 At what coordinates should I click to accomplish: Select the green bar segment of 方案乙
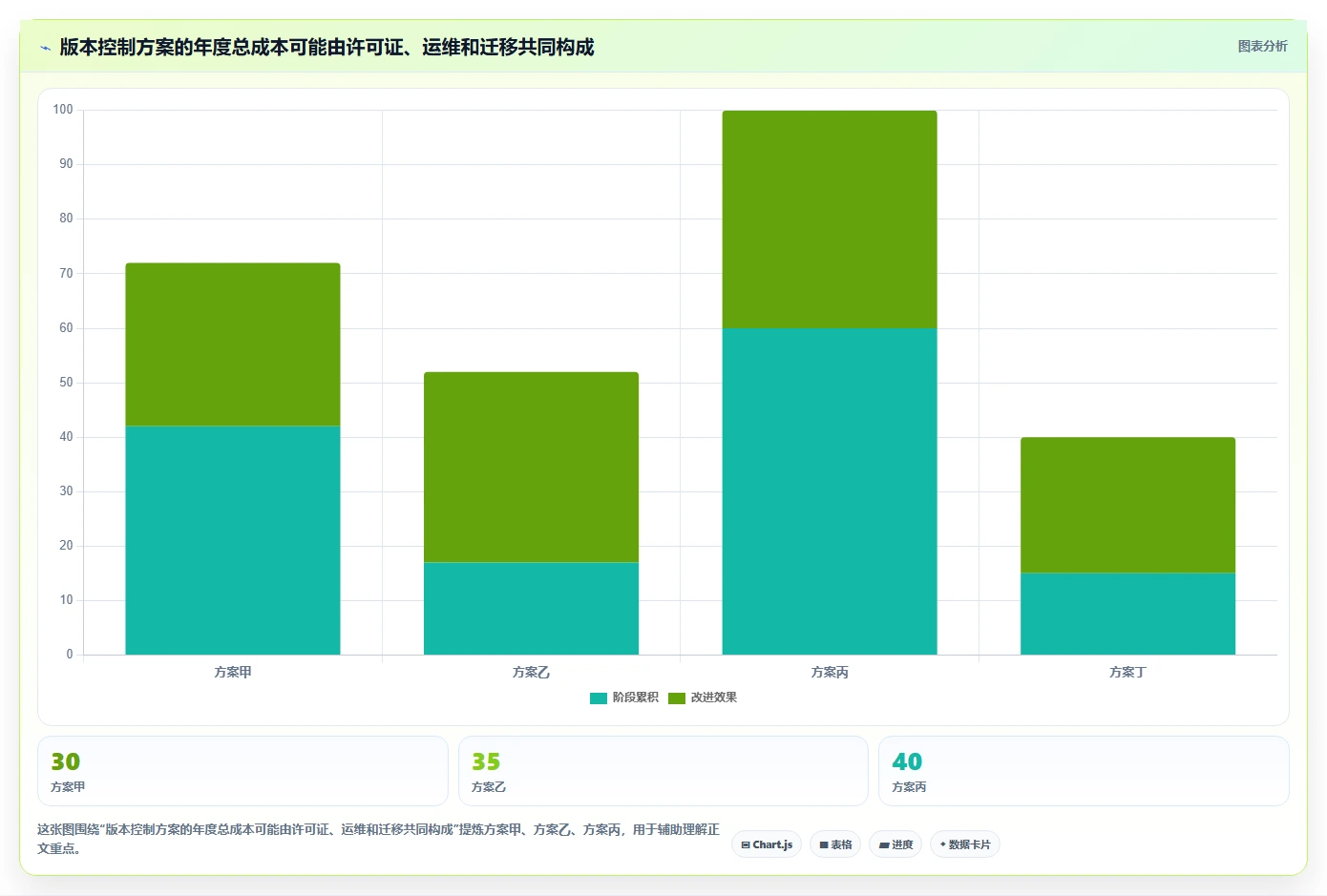click(x=531, y=468)
